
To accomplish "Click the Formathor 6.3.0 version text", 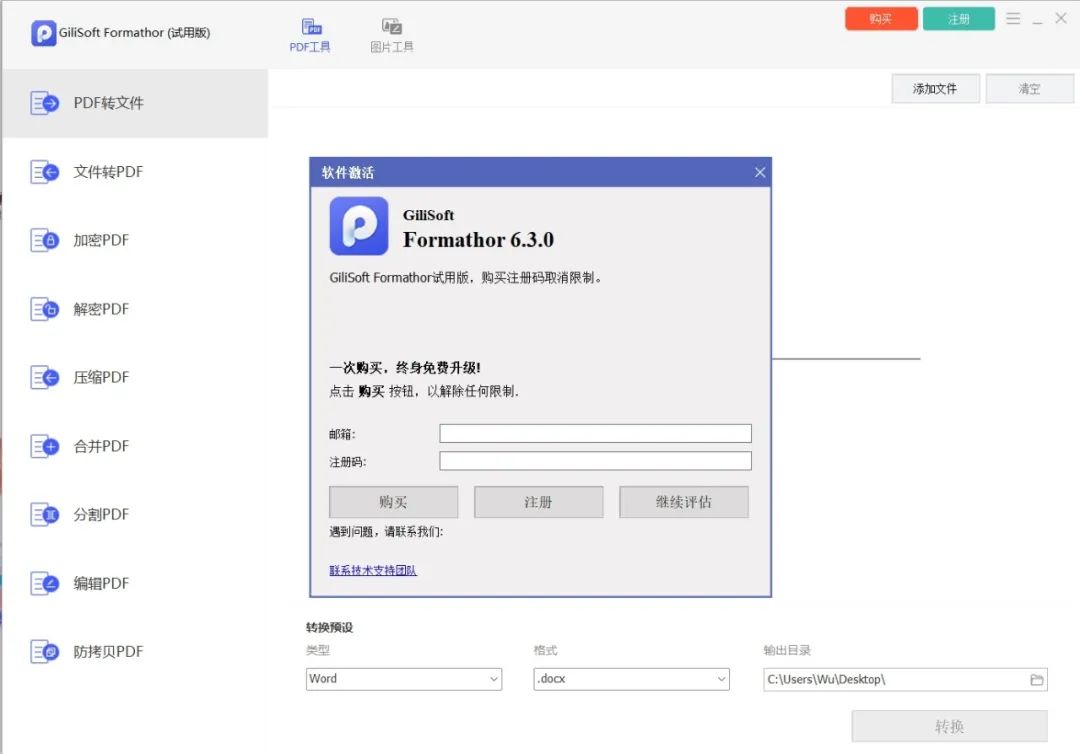I will pos(478,240).
